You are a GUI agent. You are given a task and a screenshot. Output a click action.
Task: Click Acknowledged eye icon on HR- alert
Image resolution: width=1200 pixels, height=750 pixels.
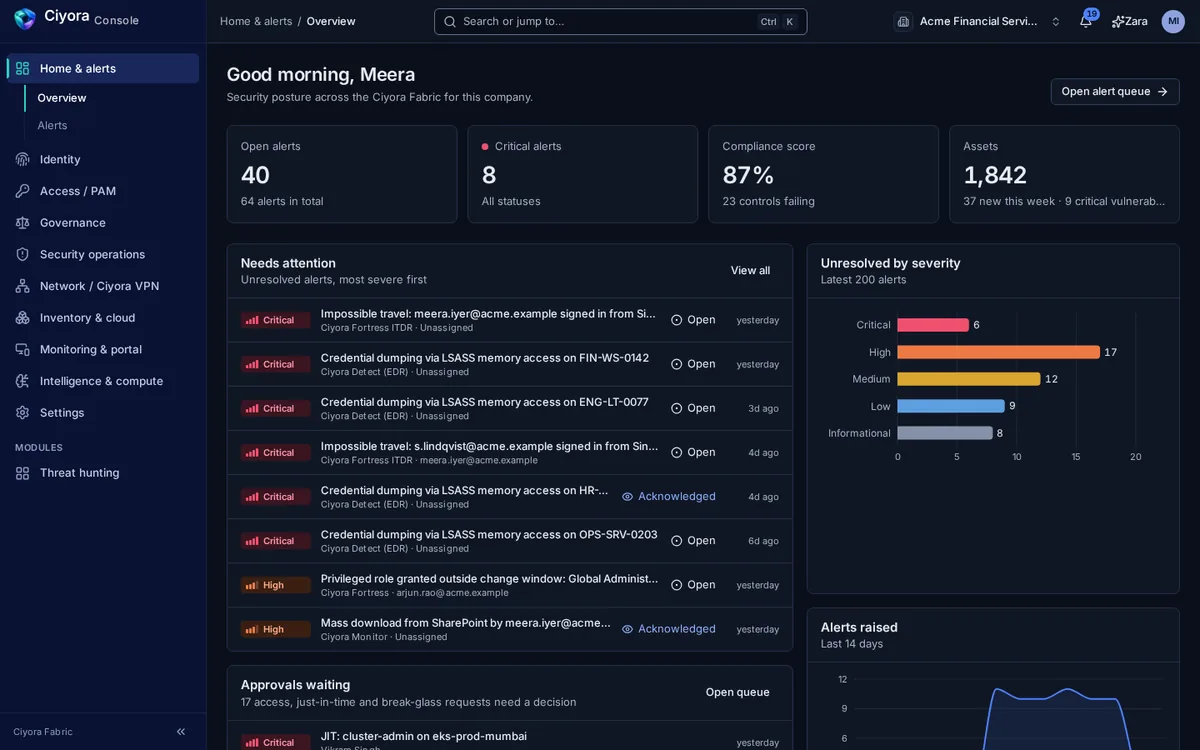628,496
